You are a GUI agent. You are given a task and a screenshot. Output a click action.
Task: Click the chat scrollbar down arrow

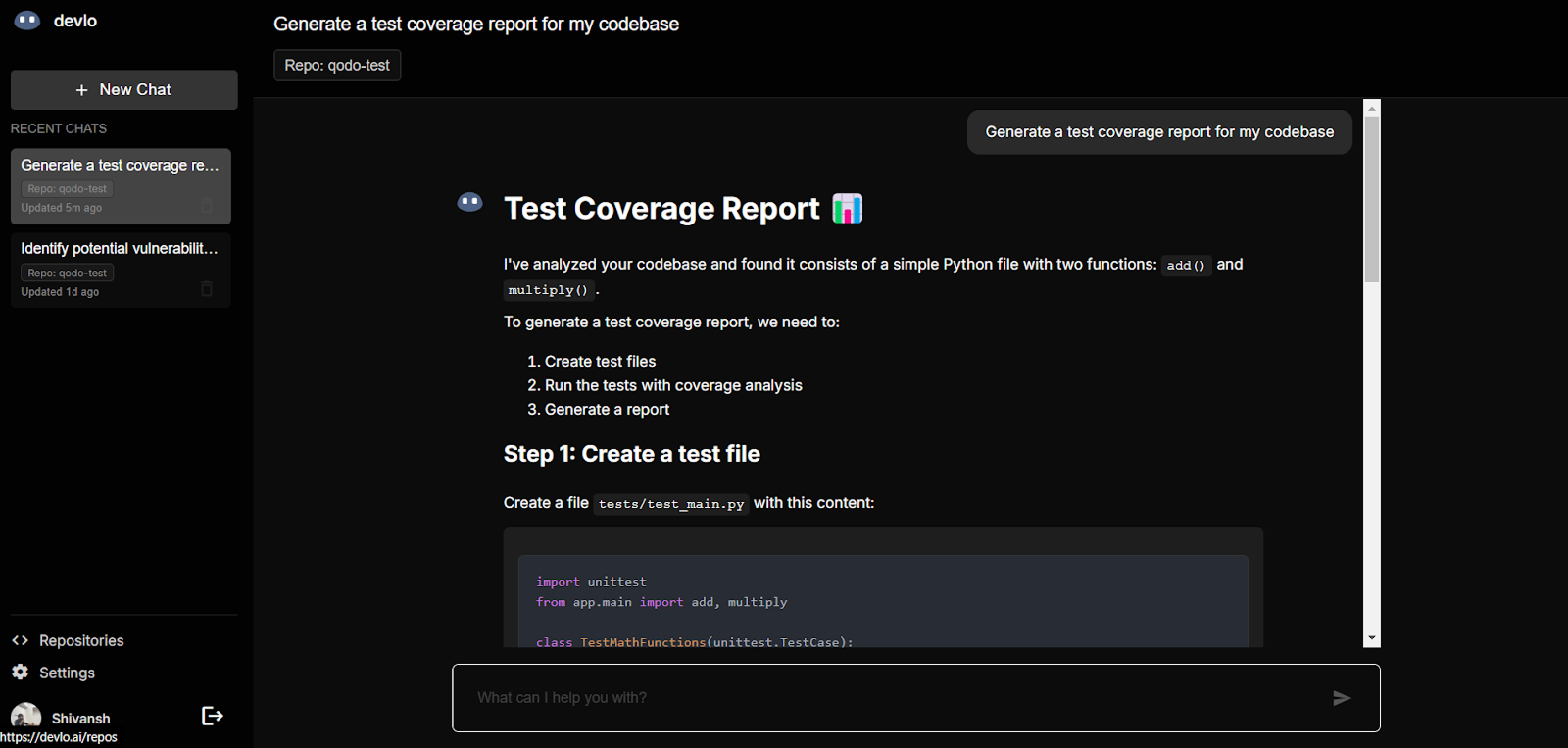click(1372, 638)
